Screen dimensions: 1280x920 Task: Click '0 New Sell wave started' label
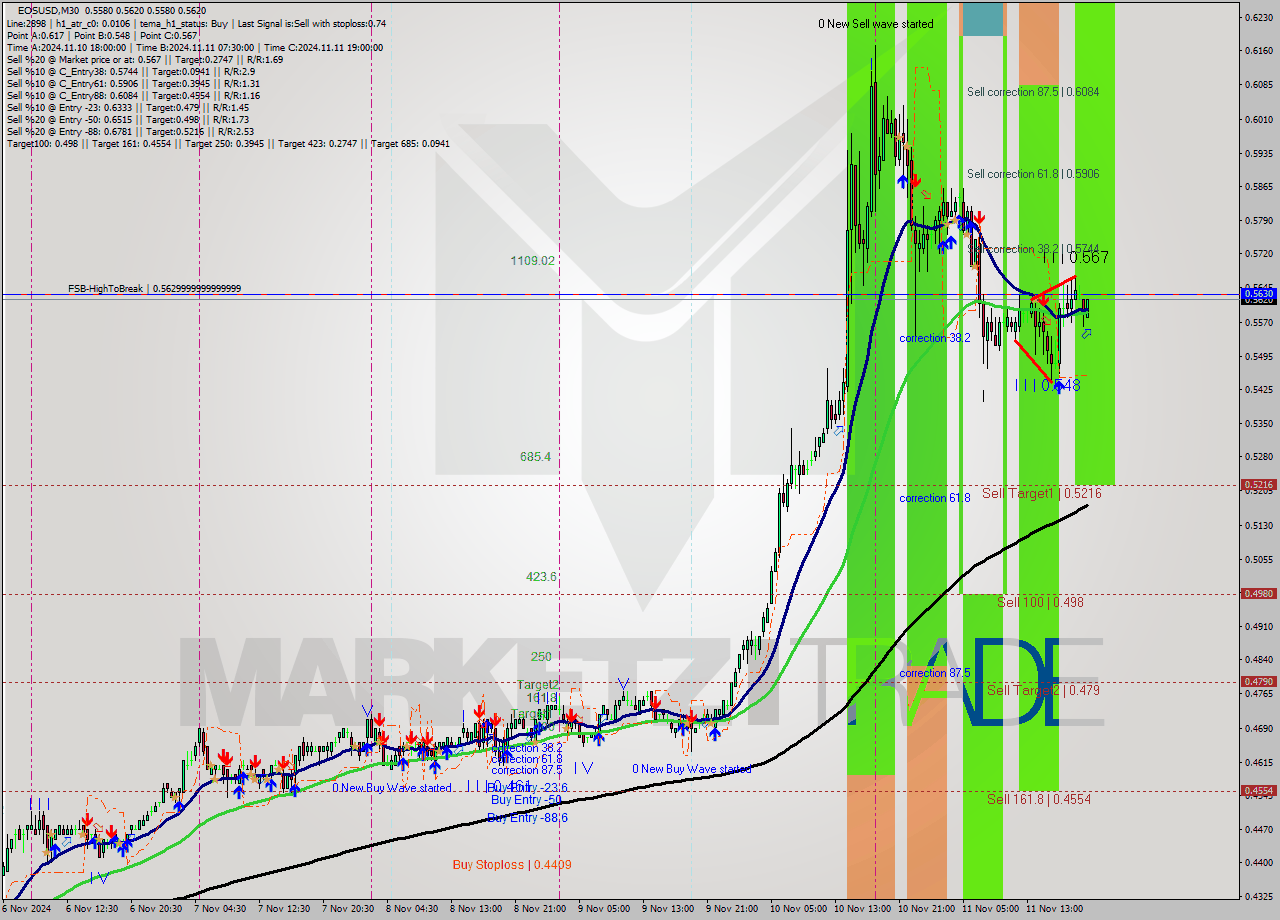875,24
